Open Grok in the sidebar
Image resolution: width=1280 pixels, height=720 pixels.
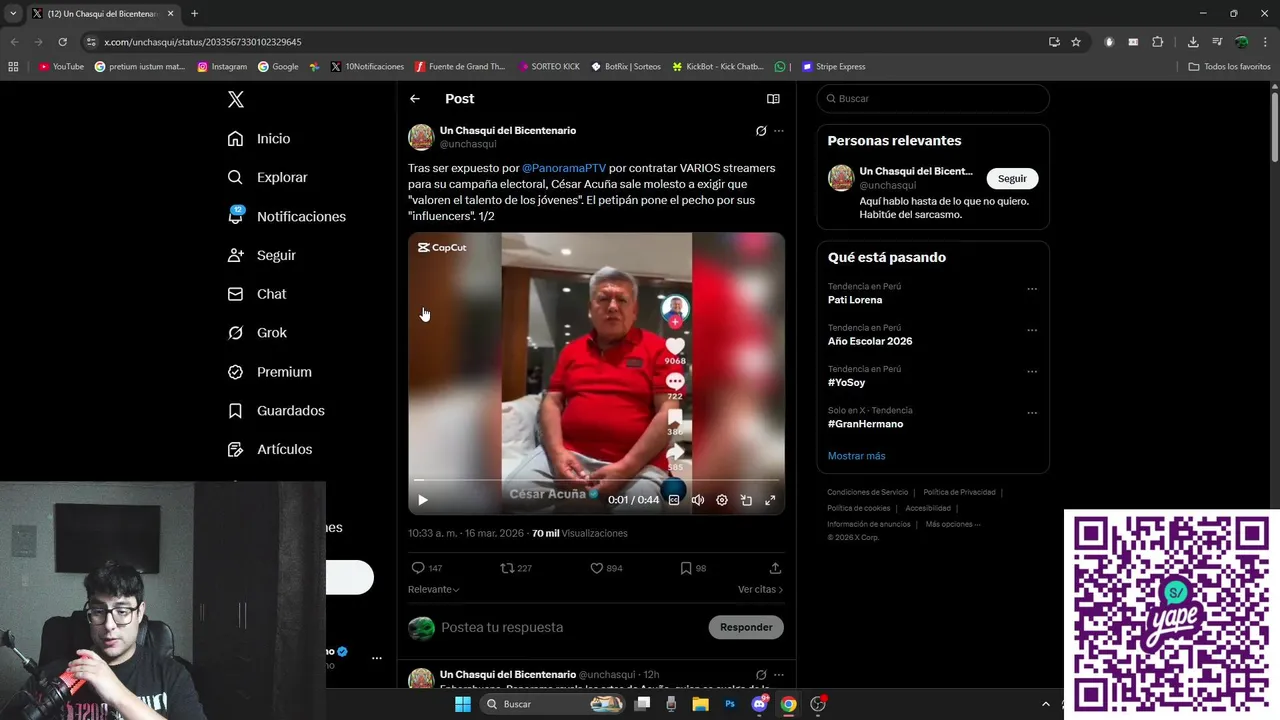coord(257,333)
